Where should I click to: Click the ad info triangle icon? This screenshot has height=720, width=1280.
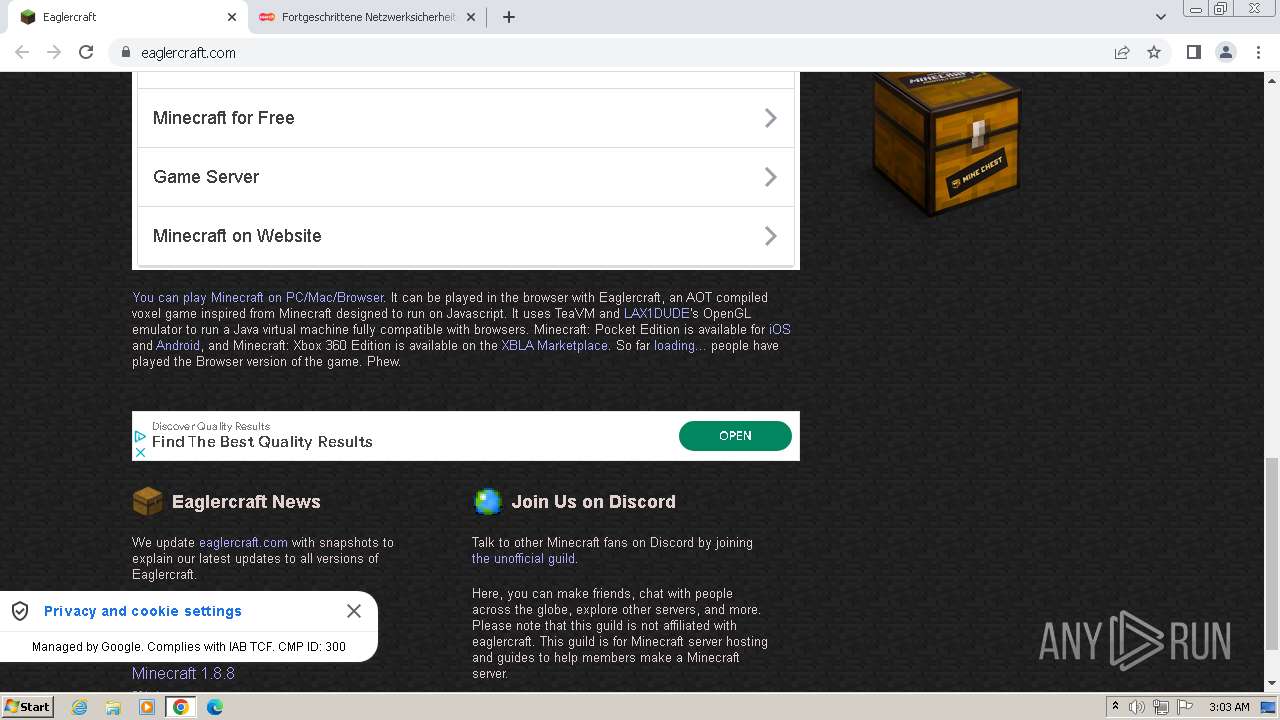140,436
